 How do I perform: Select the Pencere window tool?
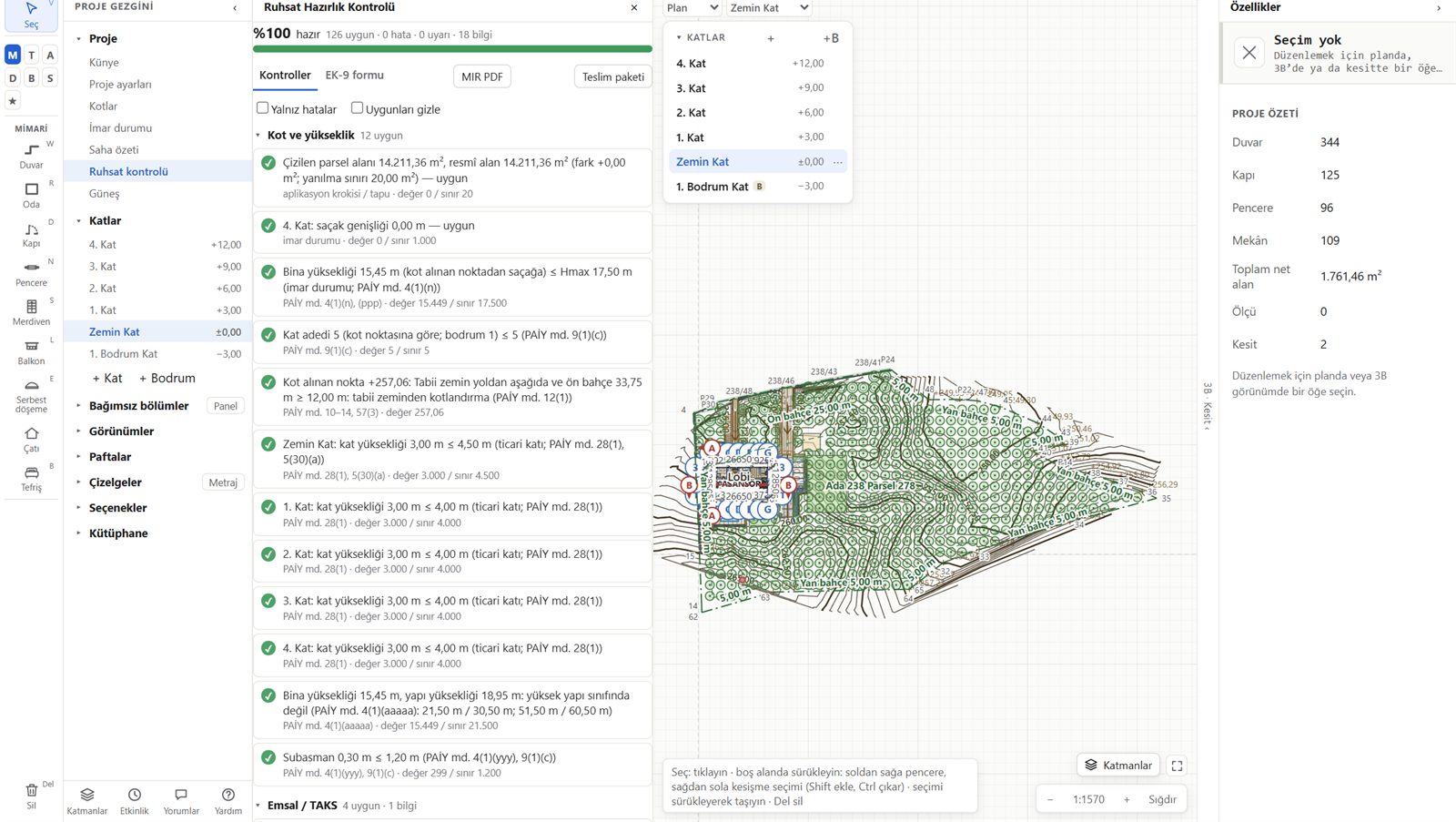pos(31,273)
